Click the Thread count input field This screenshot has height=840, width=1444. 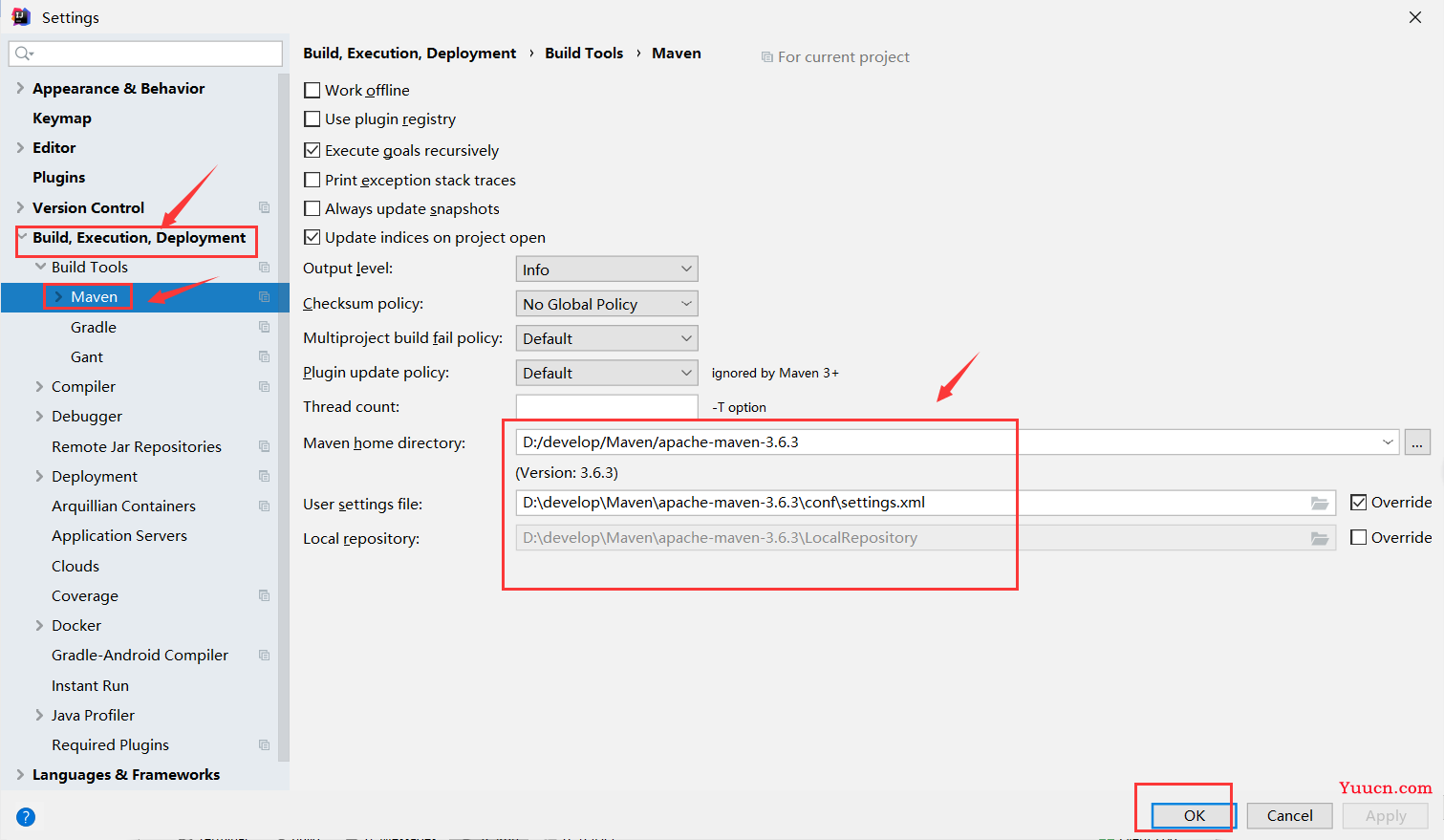coord(607,407)
